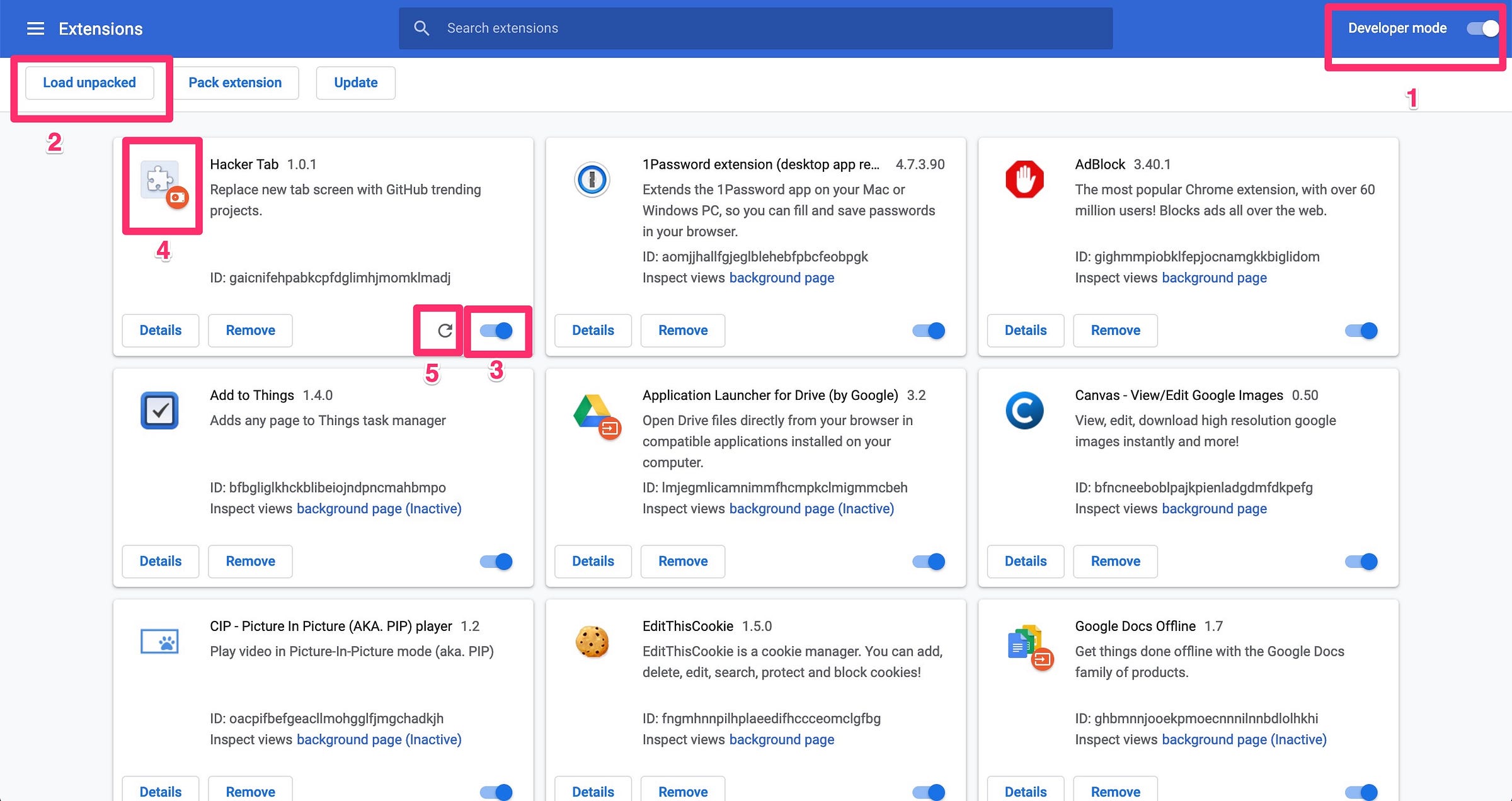
Task: Click the Update button
Action: click(356, 83)
